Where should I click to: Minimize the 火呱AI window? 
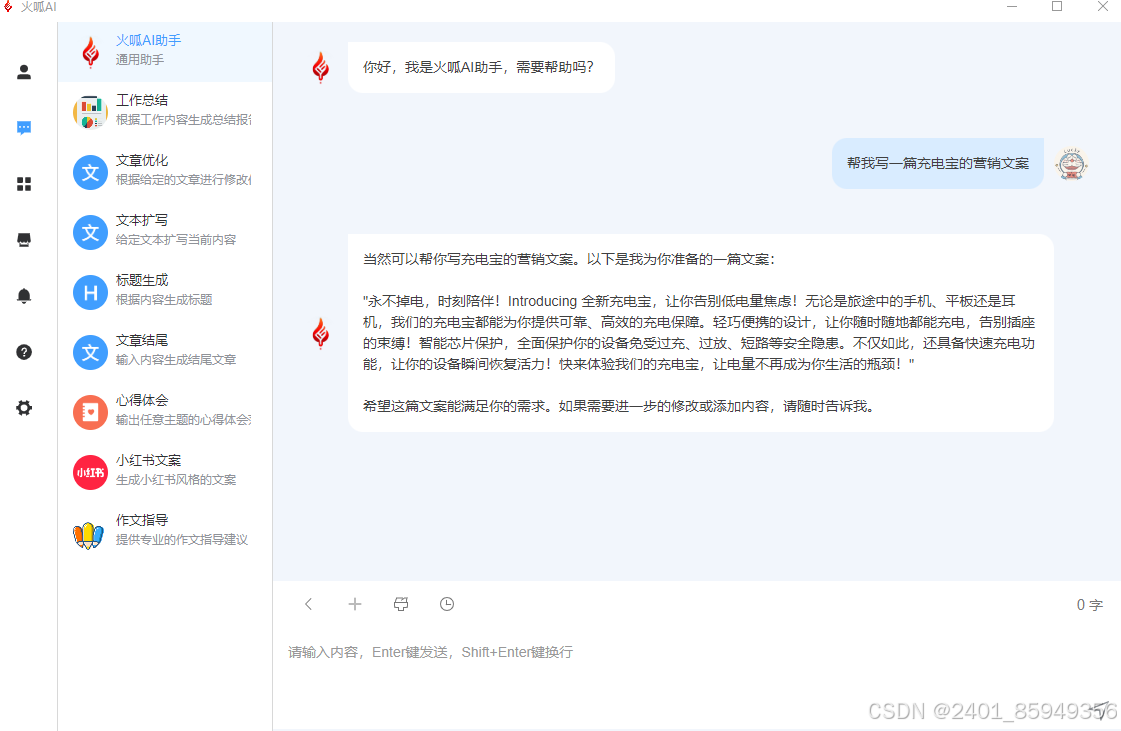[1012, 6]
